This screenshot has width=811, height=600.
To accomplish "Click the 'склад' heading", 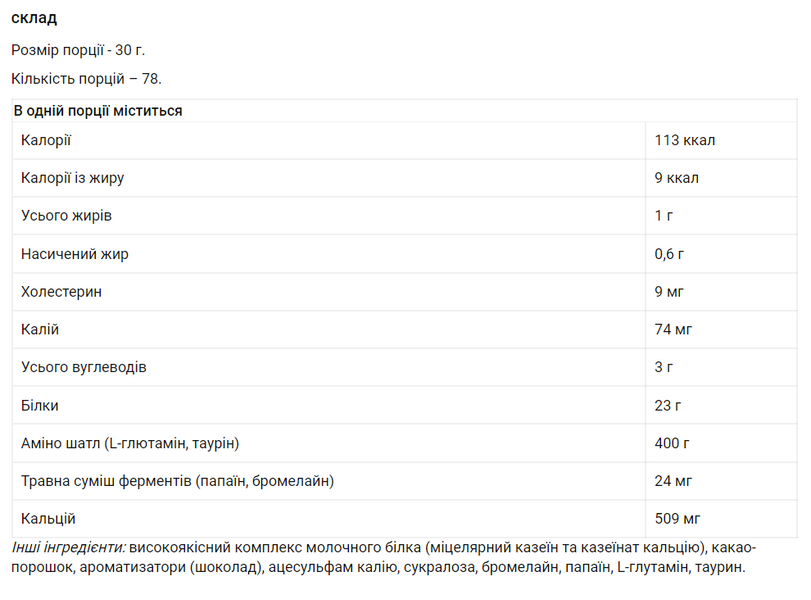I will (x=34, y=18).
